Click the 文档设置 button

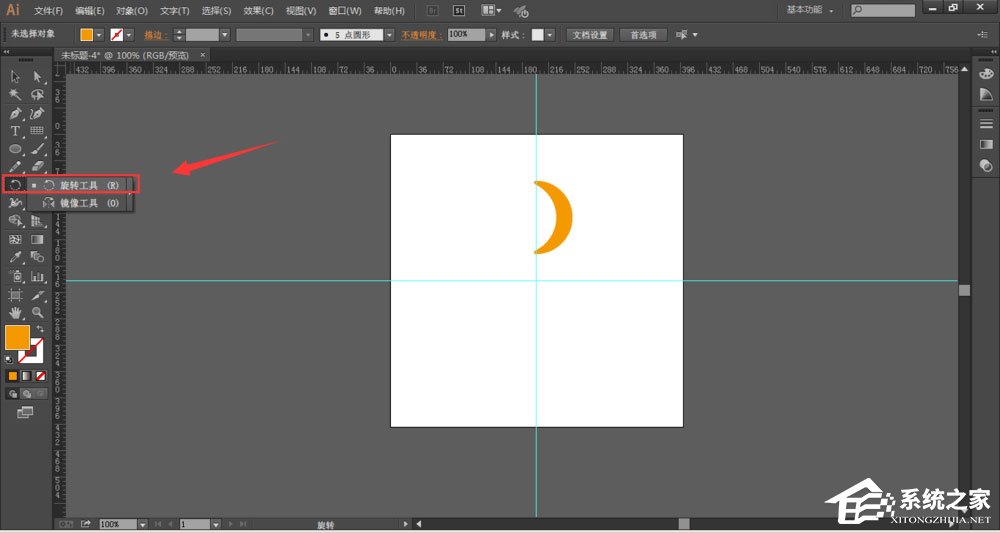589,34
